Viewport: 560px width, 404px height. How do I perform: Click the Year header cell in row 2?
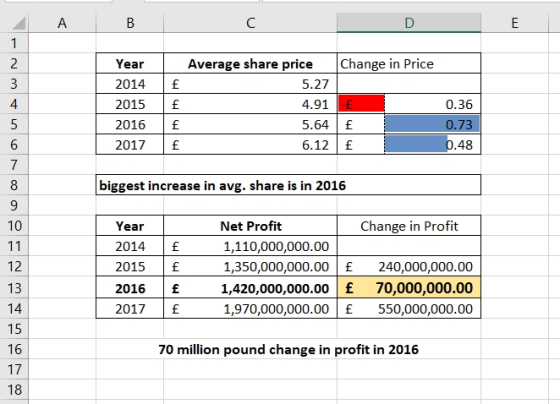pos(130,64)
